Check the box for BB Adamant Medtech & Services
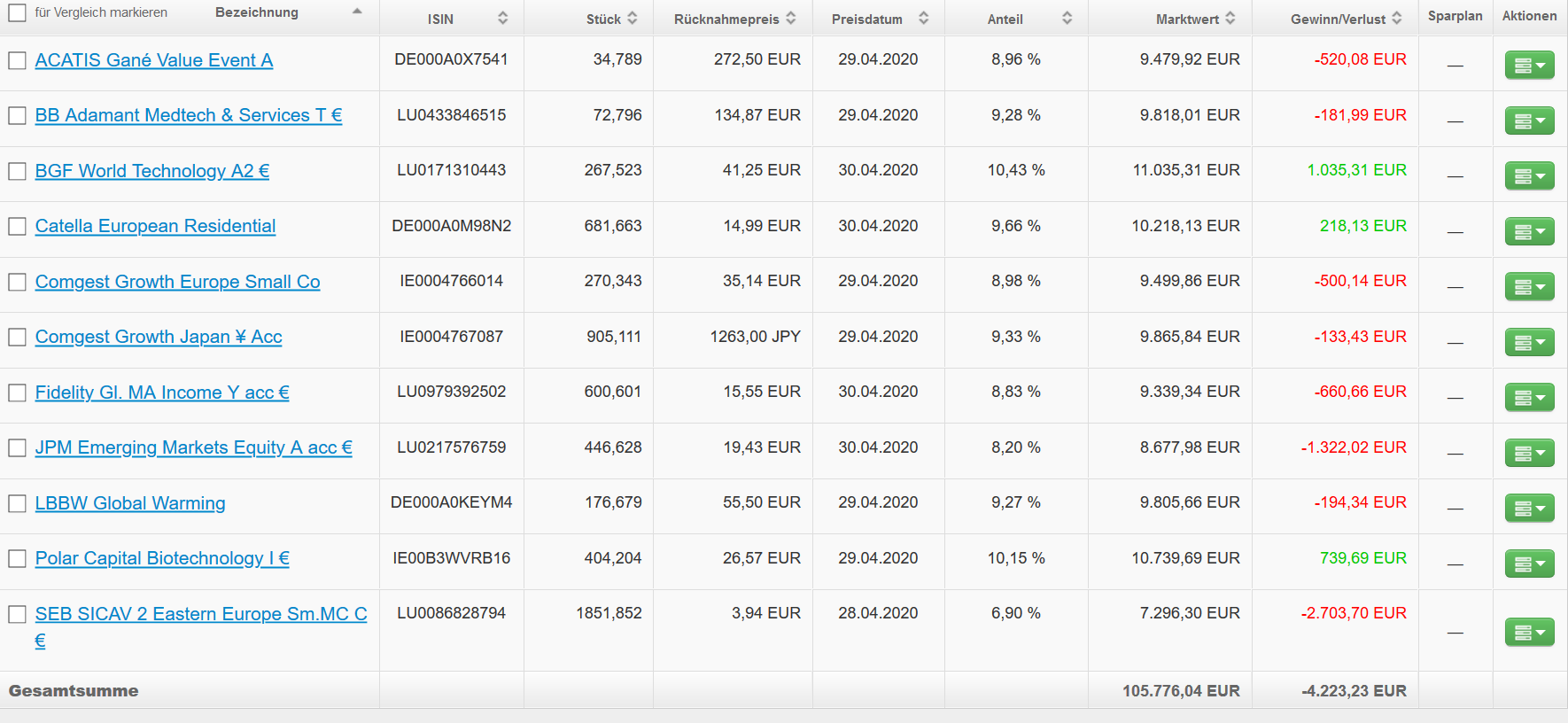The image size is (1568, 723). [17, 115]
